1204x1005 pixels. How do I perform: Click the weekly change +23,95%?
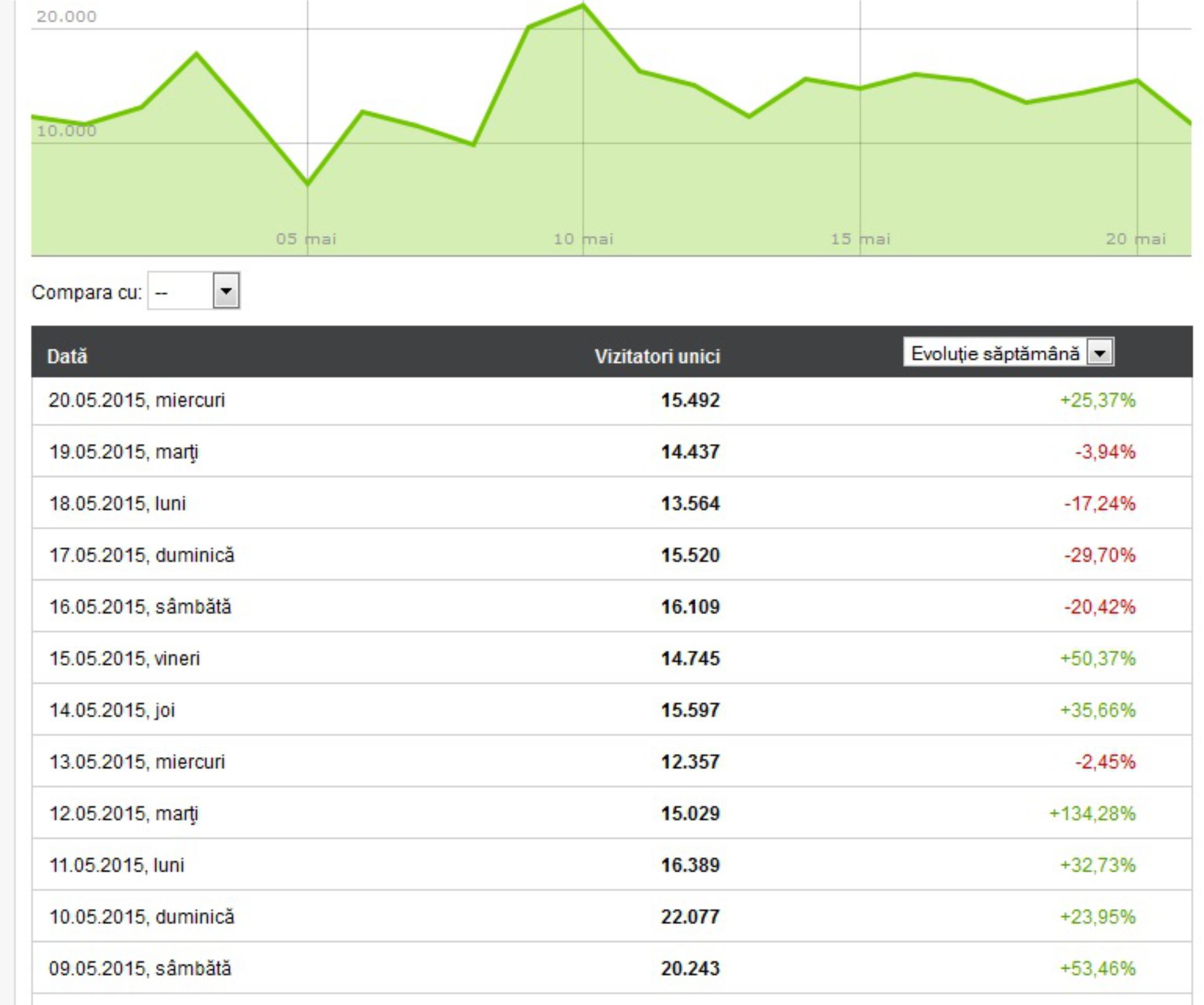1098,917
